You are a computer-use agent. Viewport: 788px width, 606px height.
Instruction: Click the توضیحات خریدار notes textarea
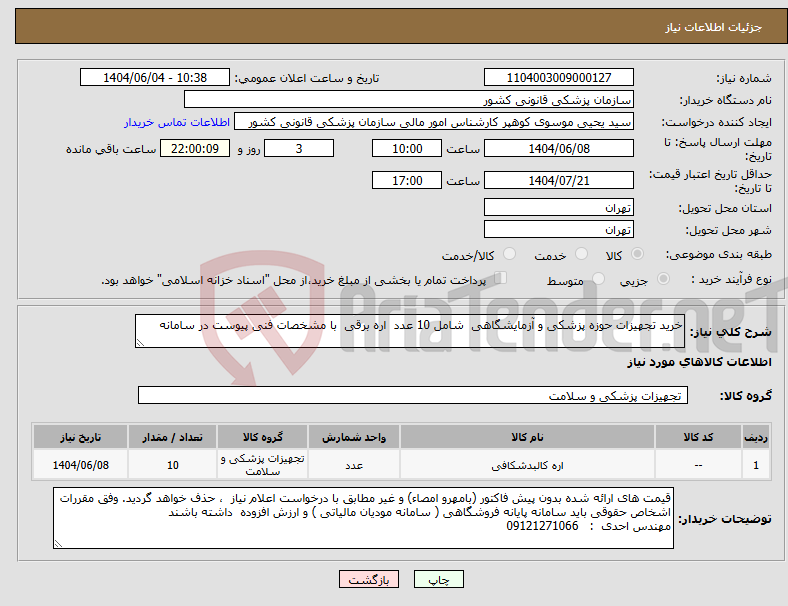point(363,518)
